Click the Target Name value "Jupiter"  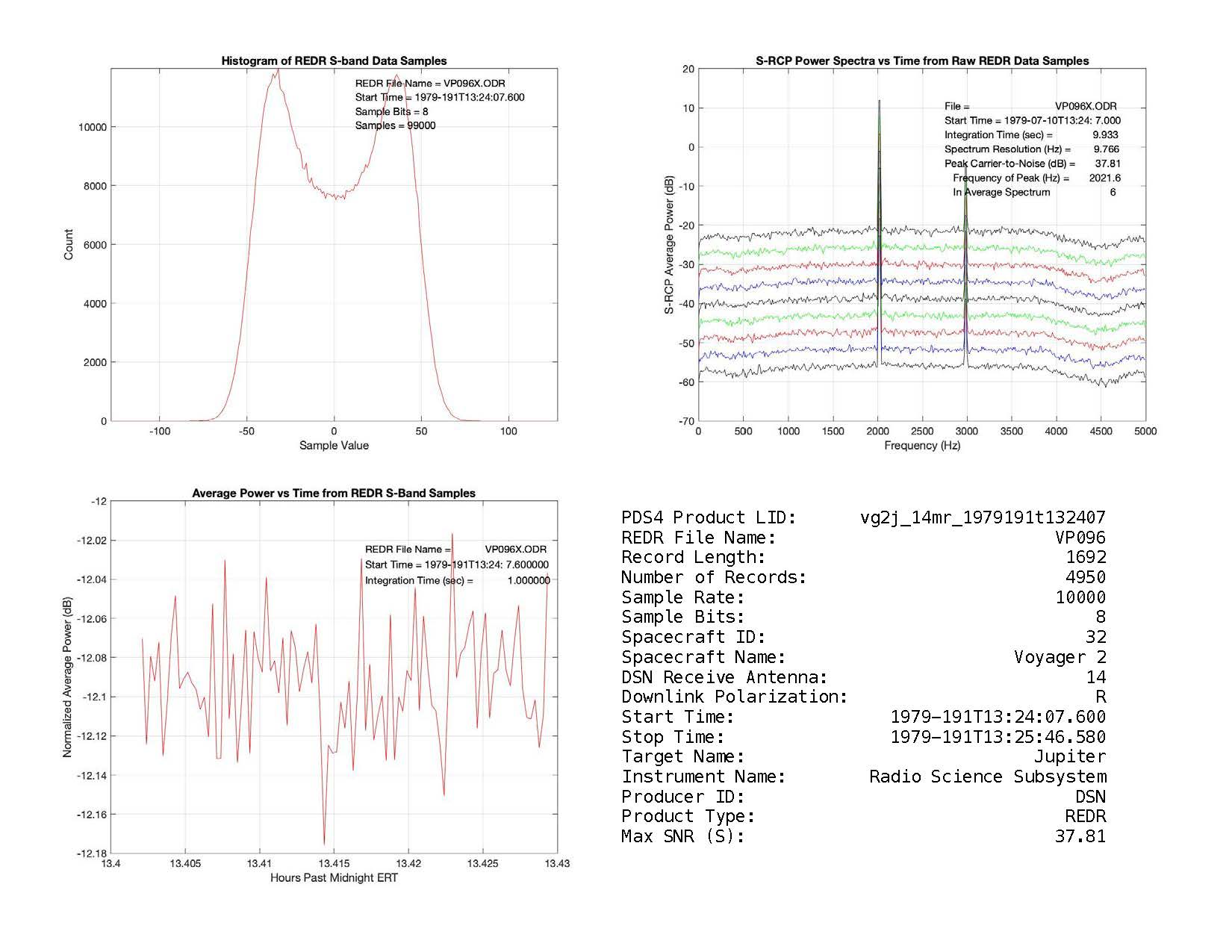click(x=1069, y=756)
